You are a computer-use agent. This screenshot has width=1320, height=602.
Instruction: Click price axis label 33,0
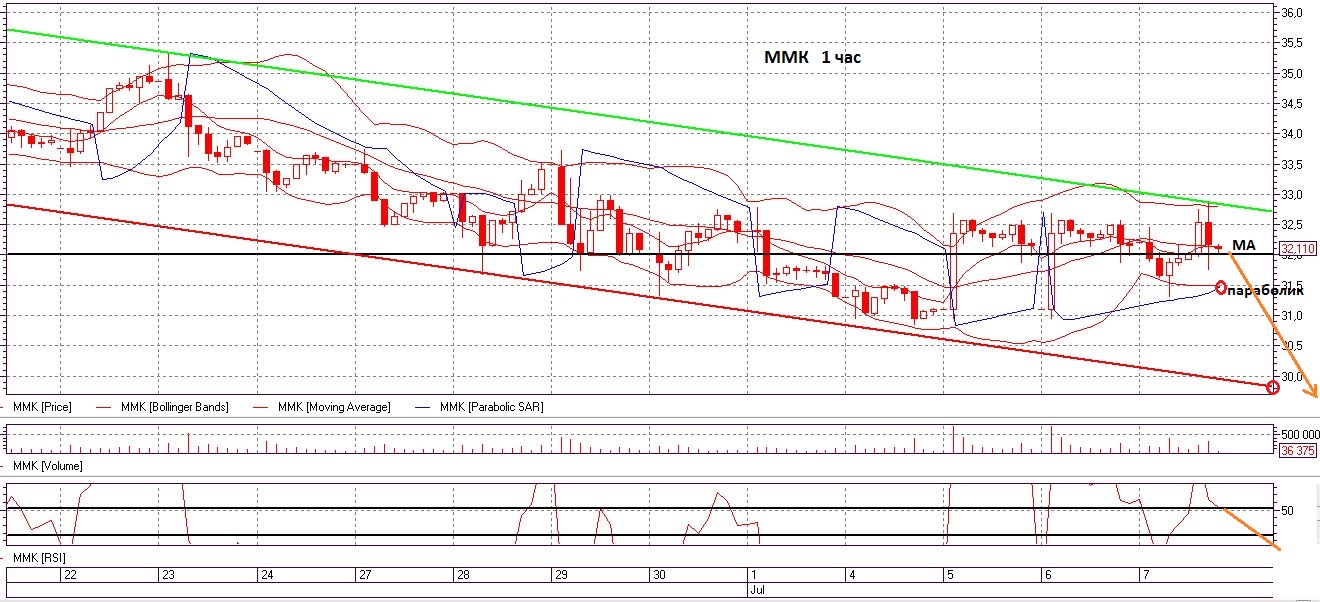point(1292,195)
